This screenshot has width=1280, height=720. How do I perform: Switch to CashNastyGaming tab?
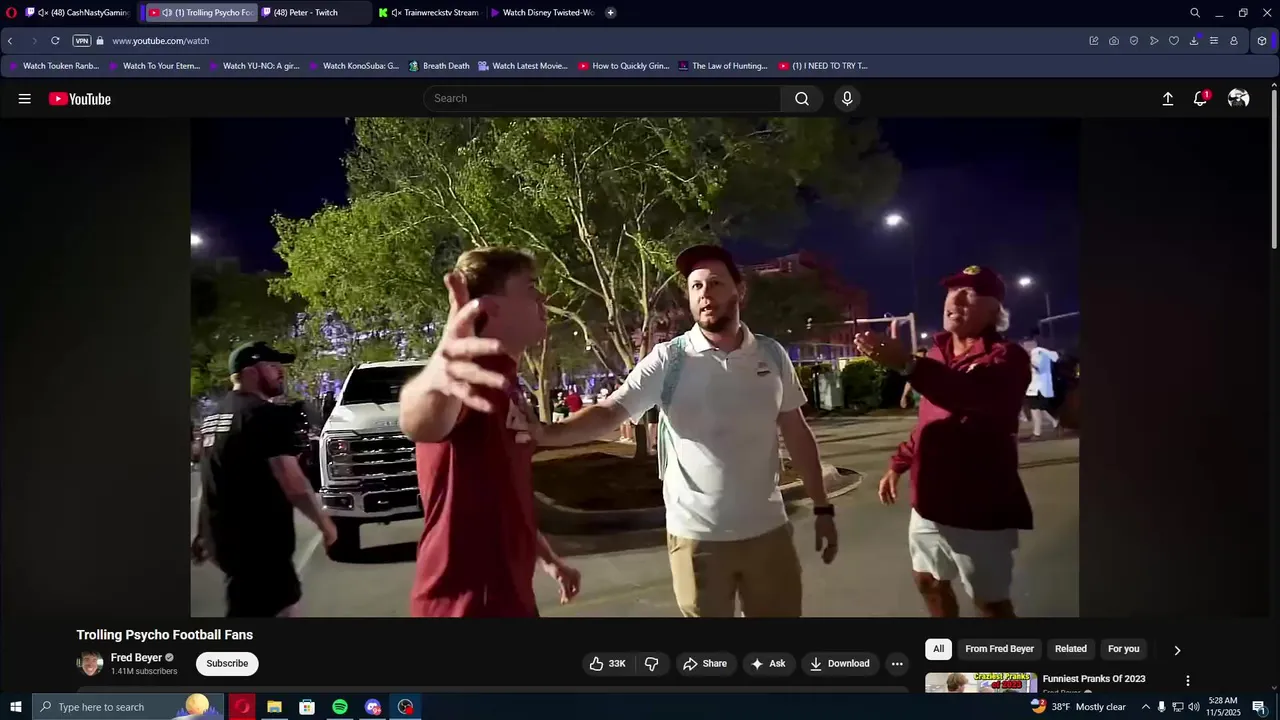(x=78, y=12)
